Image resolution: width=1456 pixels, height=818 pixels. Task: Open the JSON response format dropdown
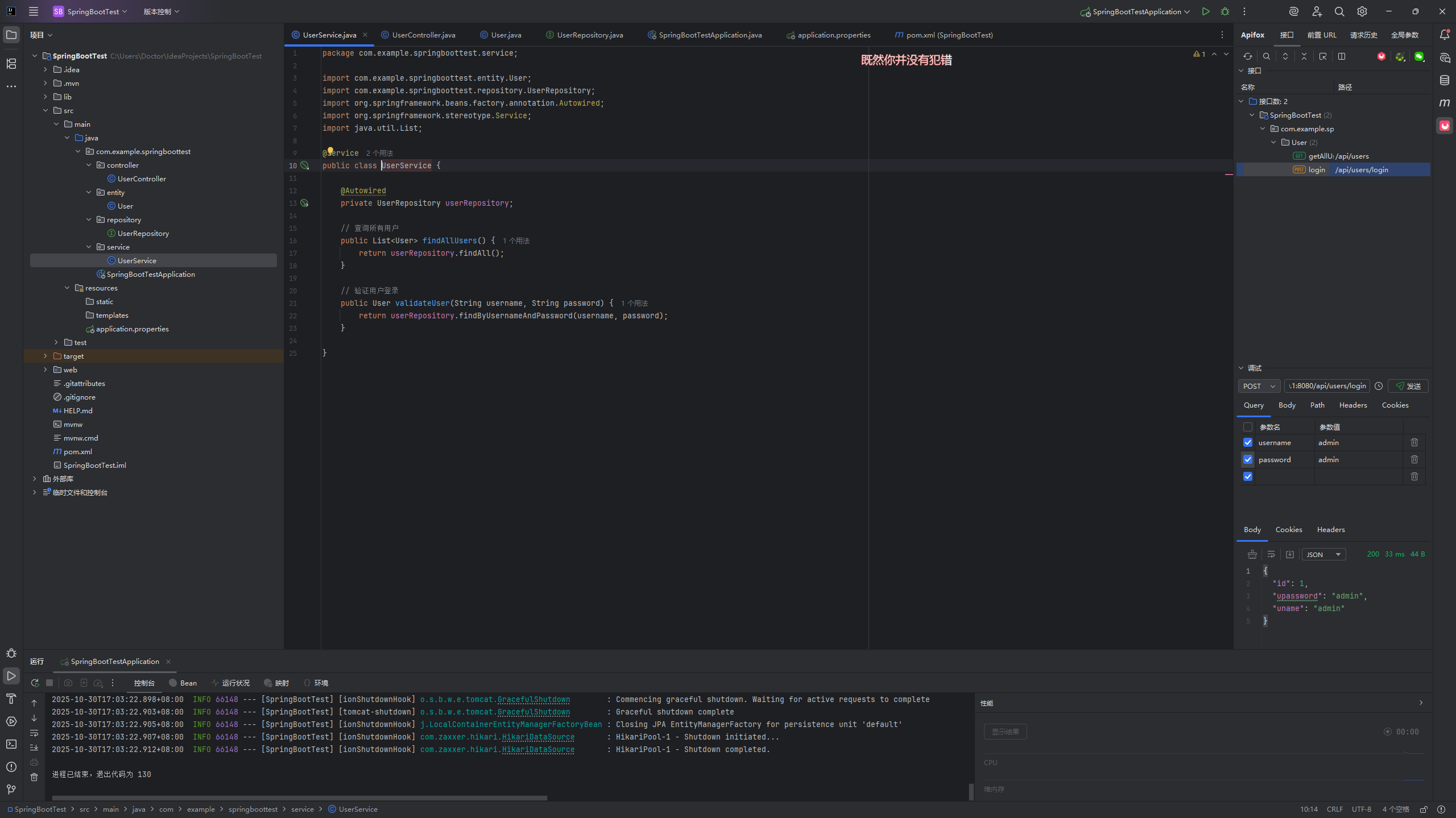pos(1323,554)
